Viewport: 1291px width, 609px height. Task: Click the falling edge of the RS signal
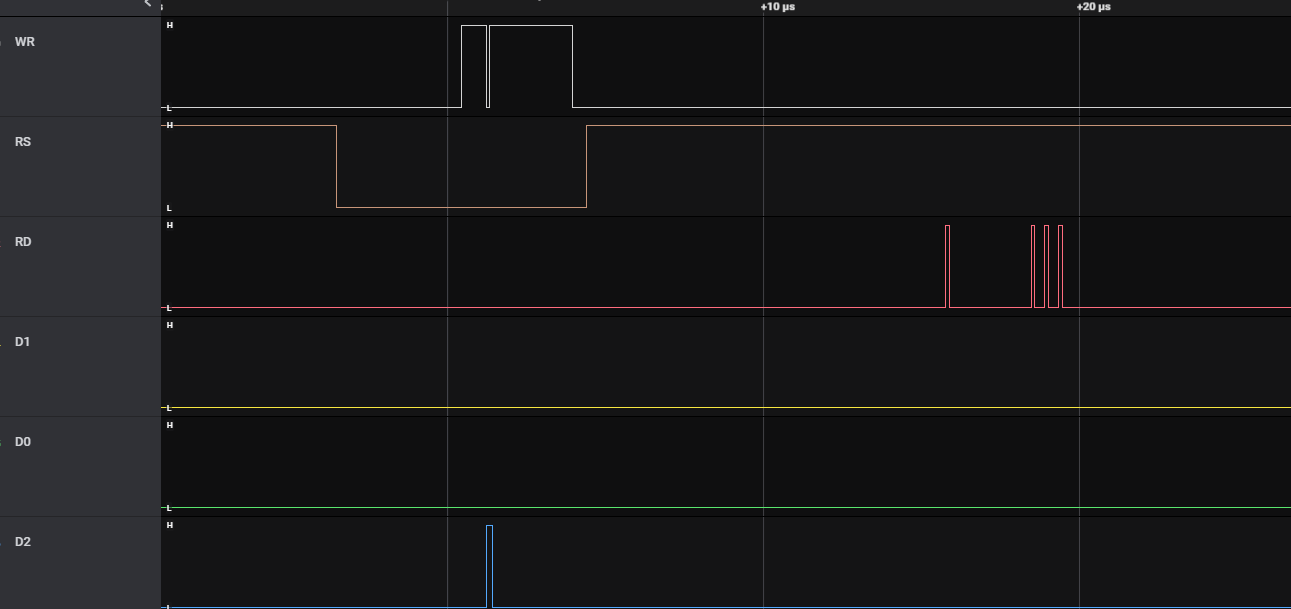click(337, 165)
